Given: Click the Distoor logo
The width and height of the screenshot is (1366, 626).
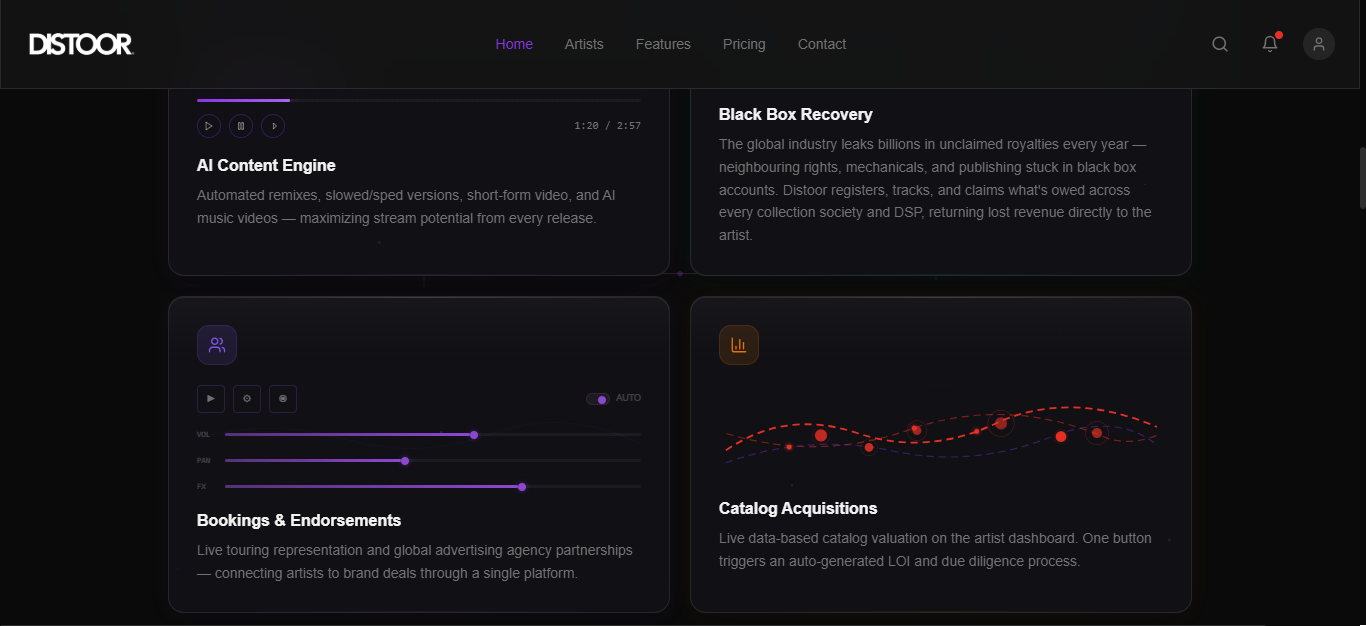Looking at the screenshot, I should pos(81,44).
